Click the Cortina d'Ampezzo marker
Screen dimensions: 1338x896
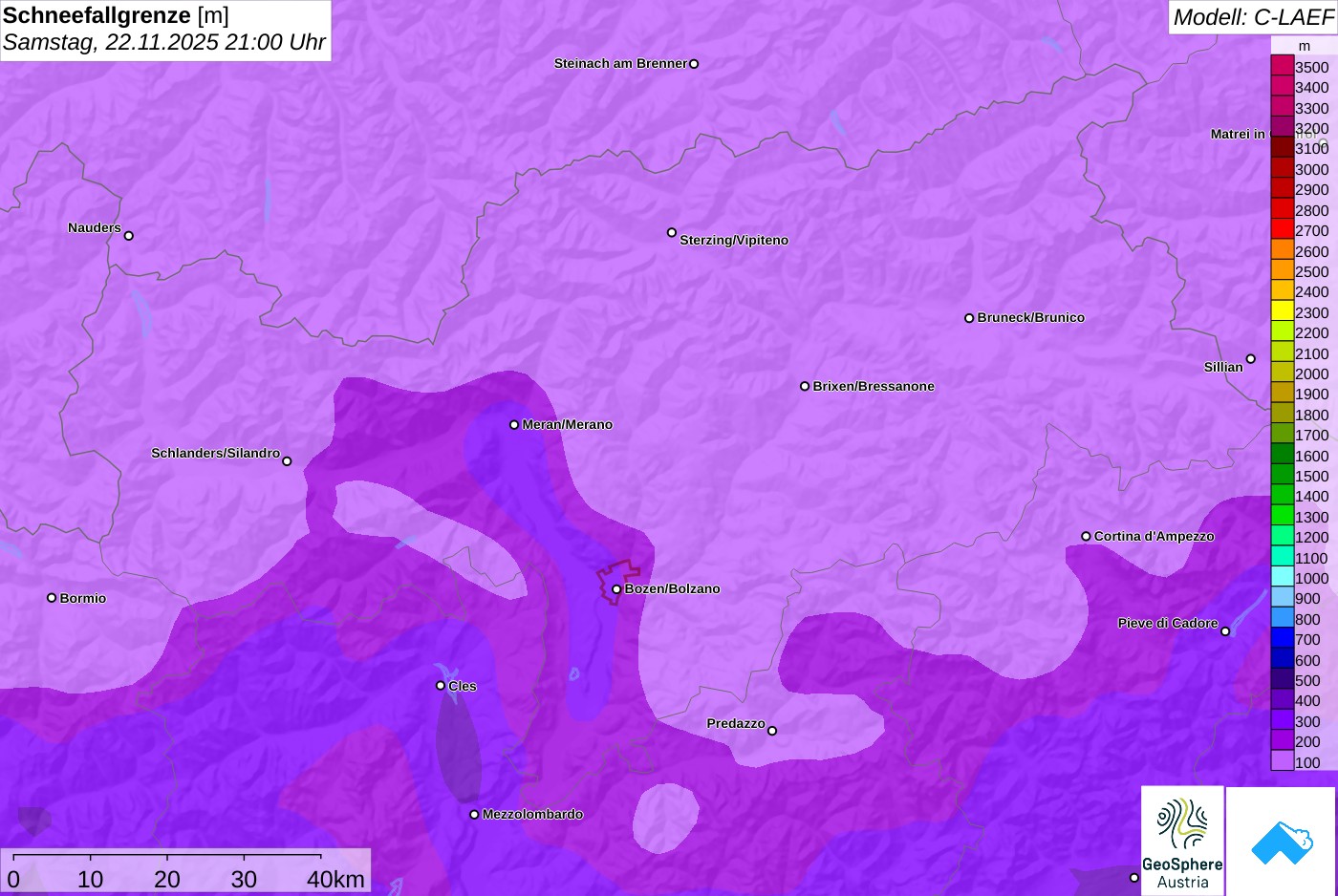tap(1086, 536)
